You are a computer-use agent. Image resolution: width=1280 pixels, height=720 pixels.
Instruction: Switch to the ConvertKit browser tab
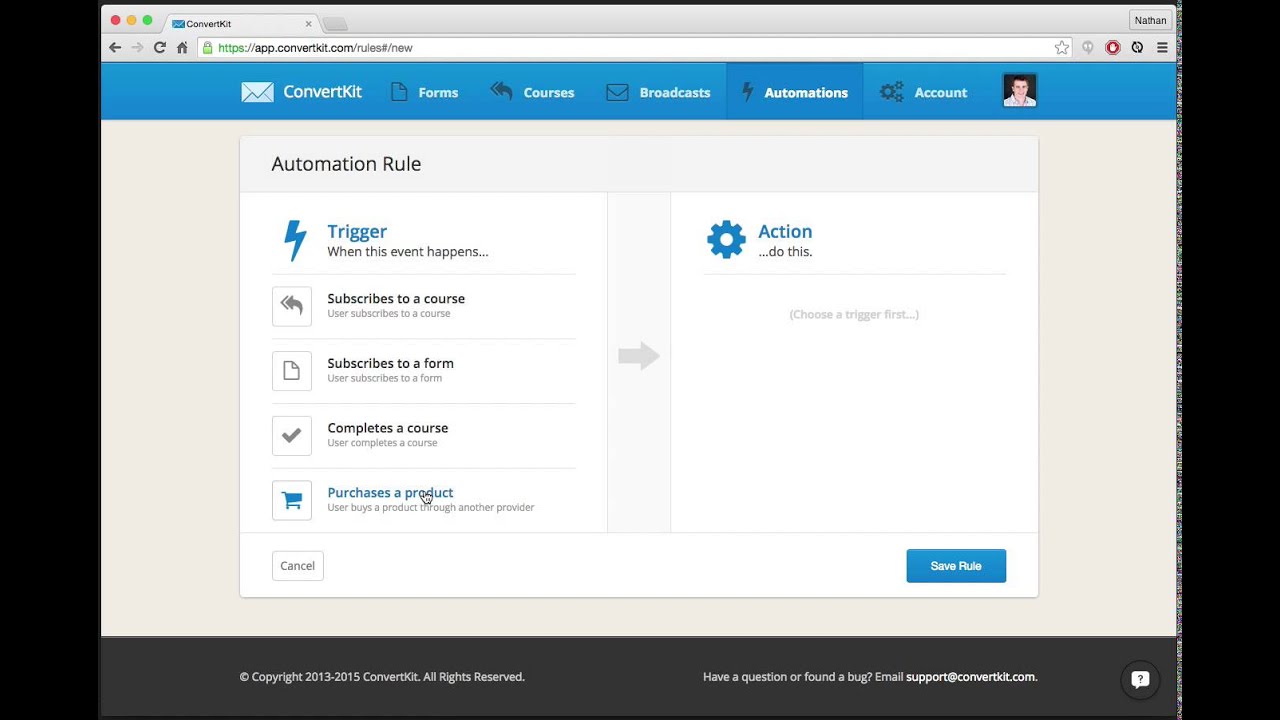click(x=240, y=23)
